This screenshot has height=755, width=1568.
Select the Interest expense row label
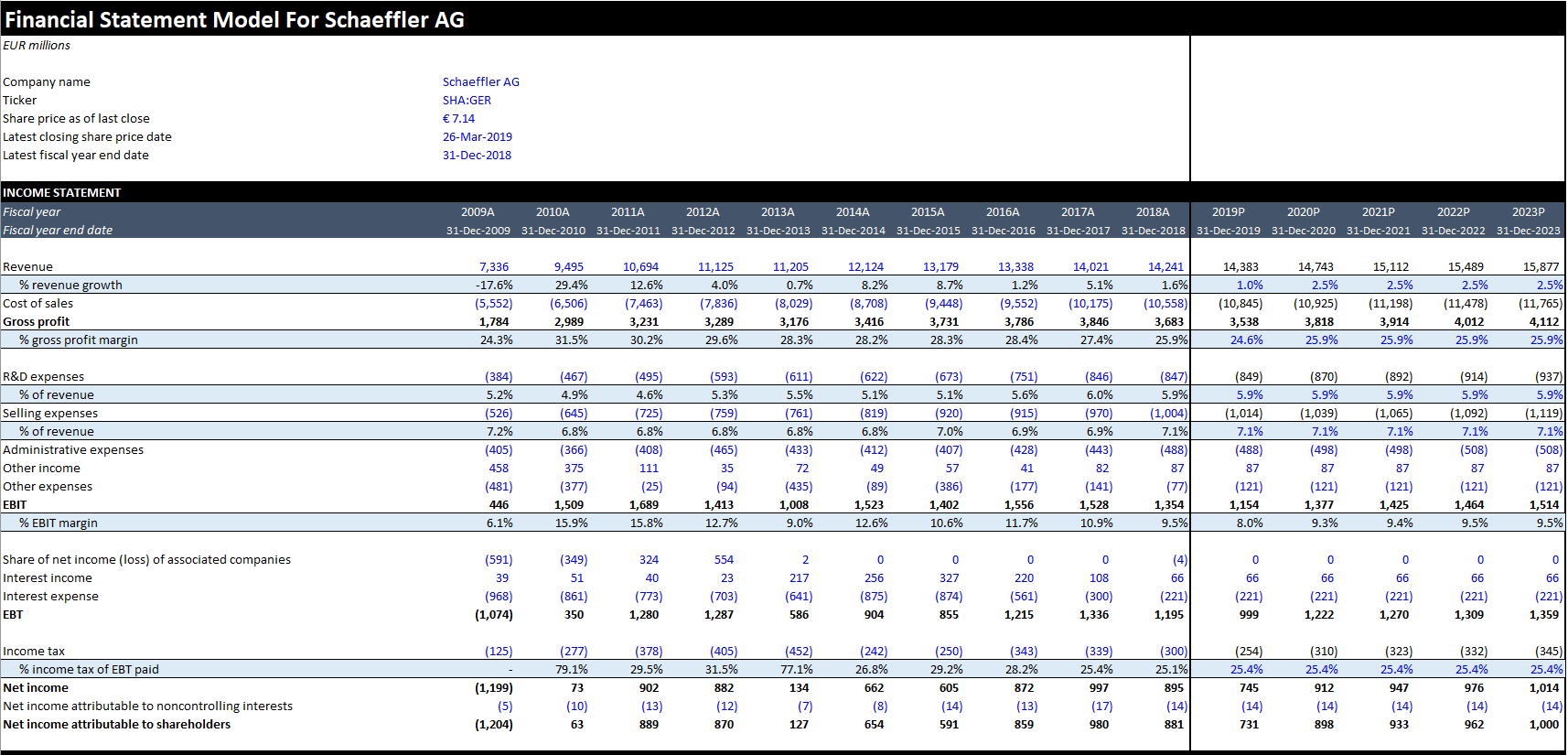pos(50,597)
